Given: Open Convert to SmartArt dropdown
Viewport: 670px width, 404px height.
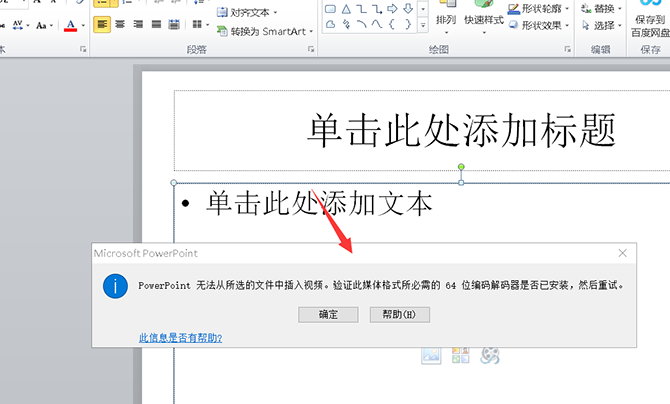Looking at the screenshot, I should click(x=265, y=31).
